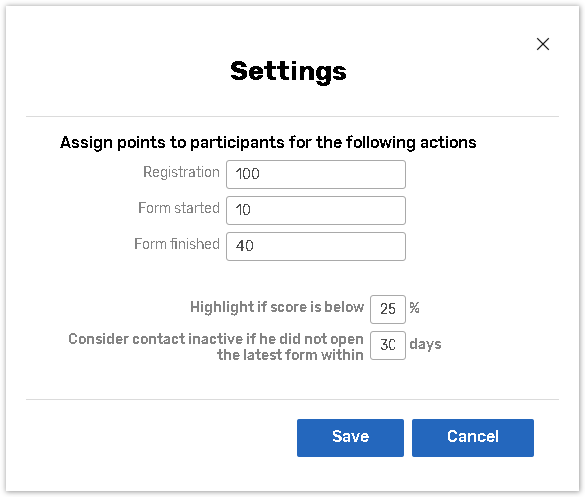Cancel the settings changes
Viewport: 585px width, 497px height.
(x=473, y=438)
